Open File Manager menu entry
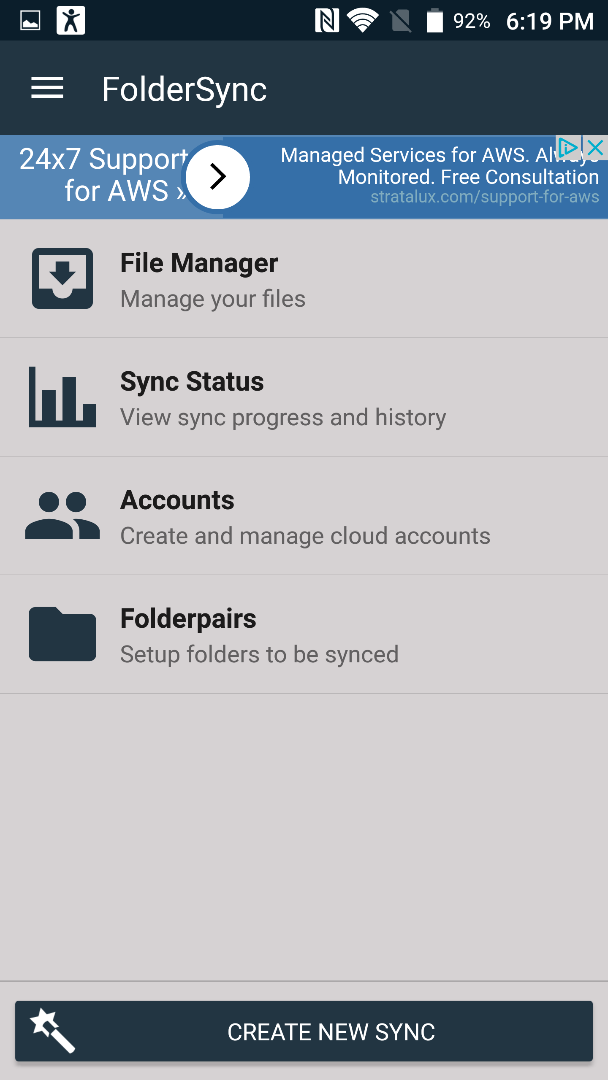 [x=304, y=279]
